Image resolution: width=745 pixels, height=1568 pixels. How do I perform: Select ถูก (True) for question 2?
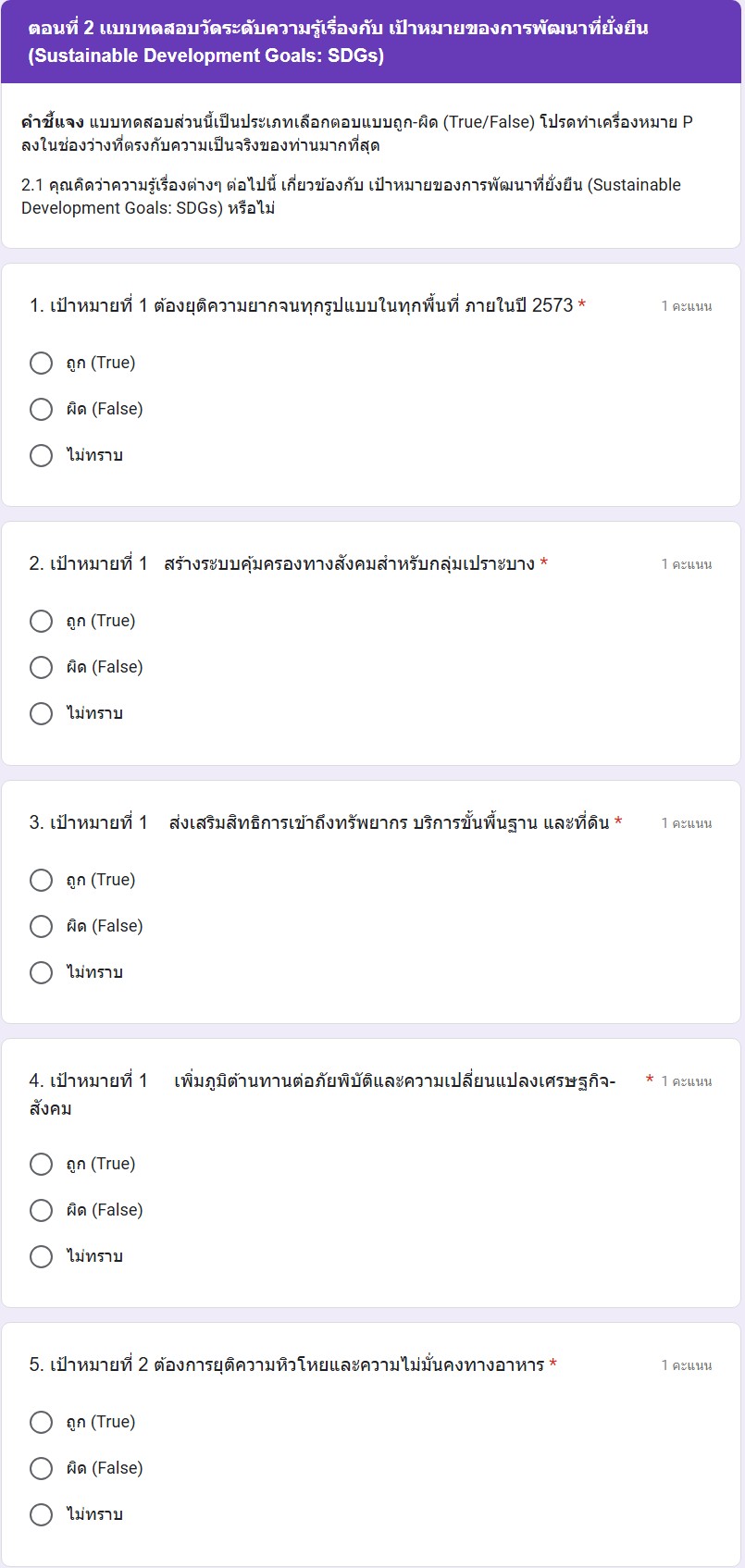pyautogui.click(x=41, y=621)
